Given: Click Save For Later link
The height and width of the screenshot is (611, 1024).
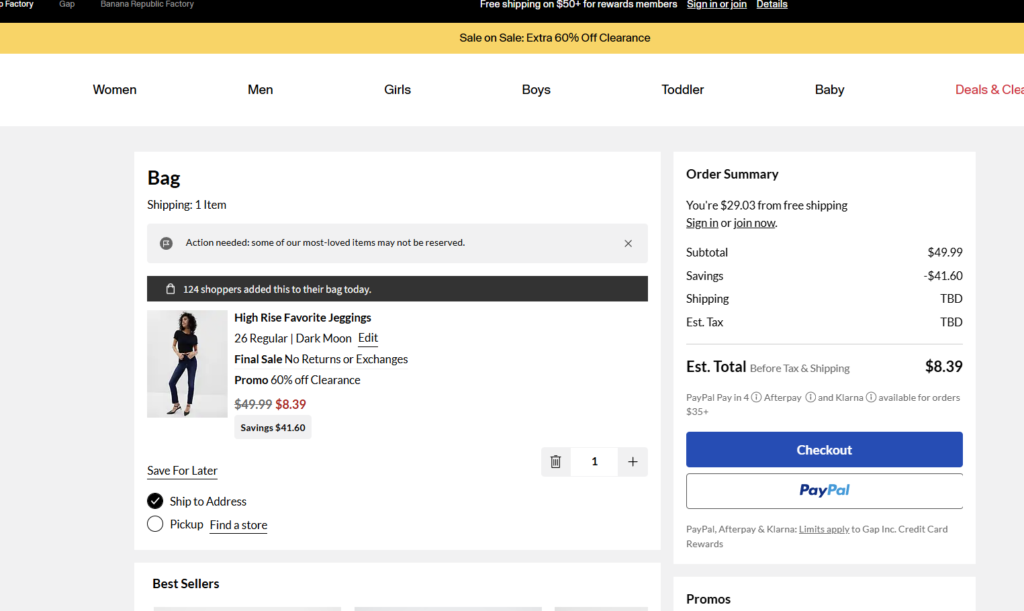Looking at the screenshot, I should coord(182,471).
